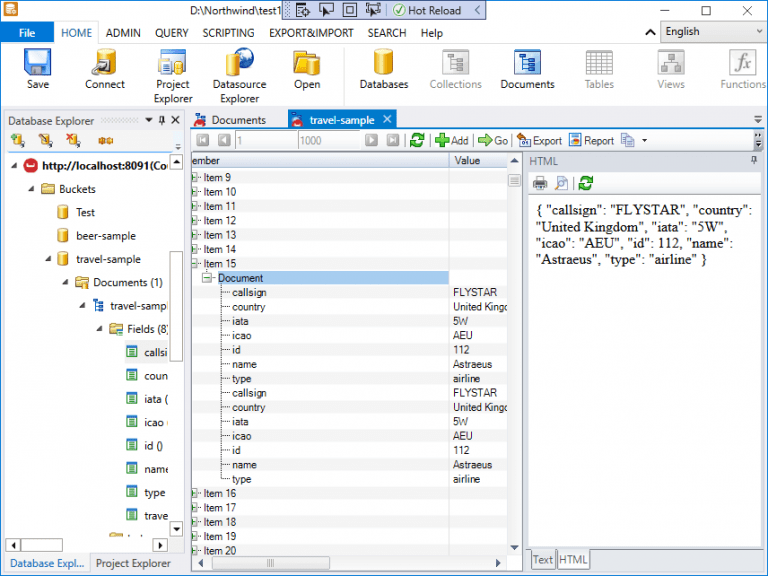Image resolution: width=768 pixels, height=576 pixels.
Task: Click the Add button in document toolbar
Action: tap(452, 141)
